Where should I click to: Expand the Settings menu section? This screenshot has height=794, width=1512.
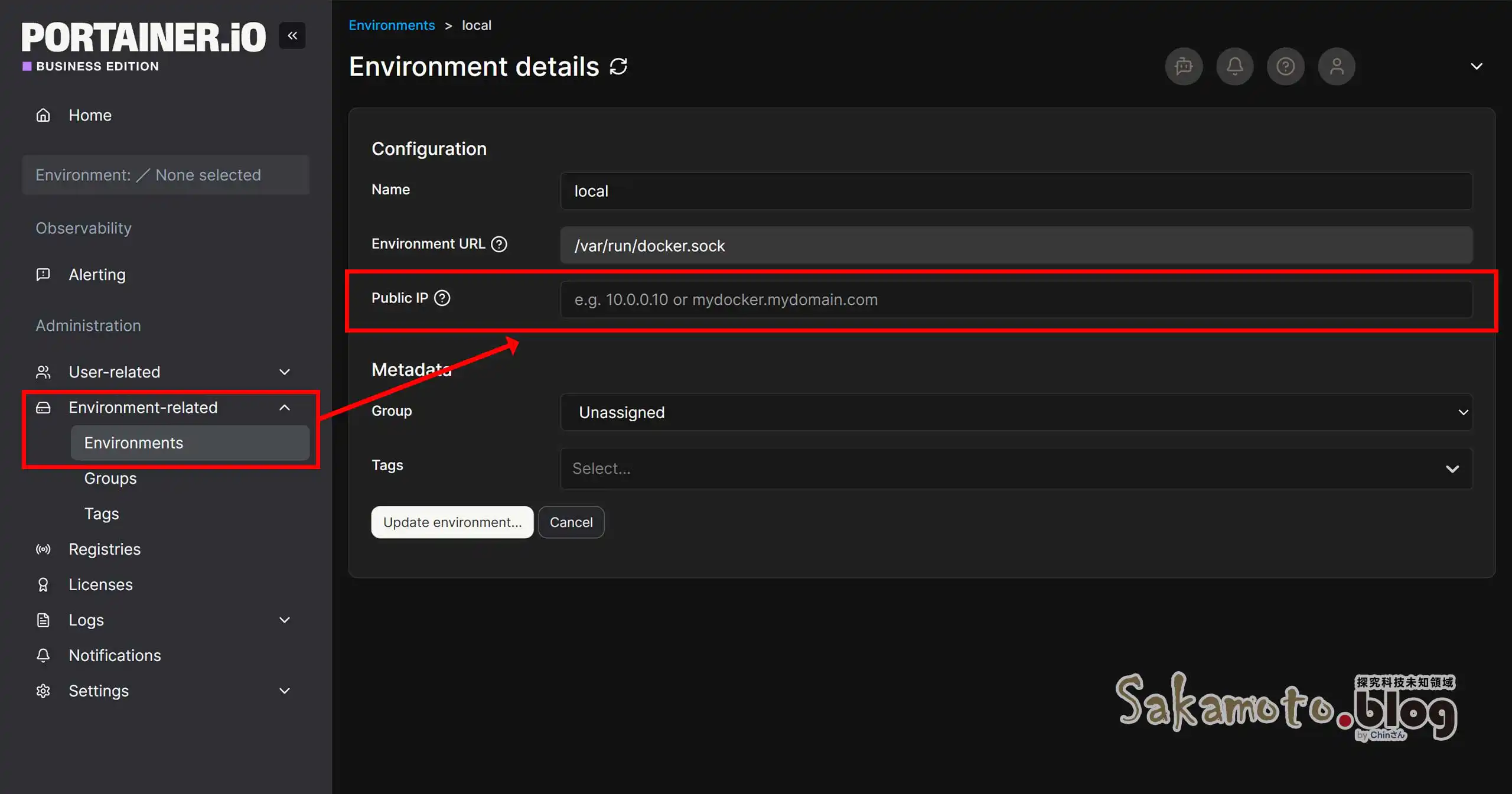[x=284, y=691]
